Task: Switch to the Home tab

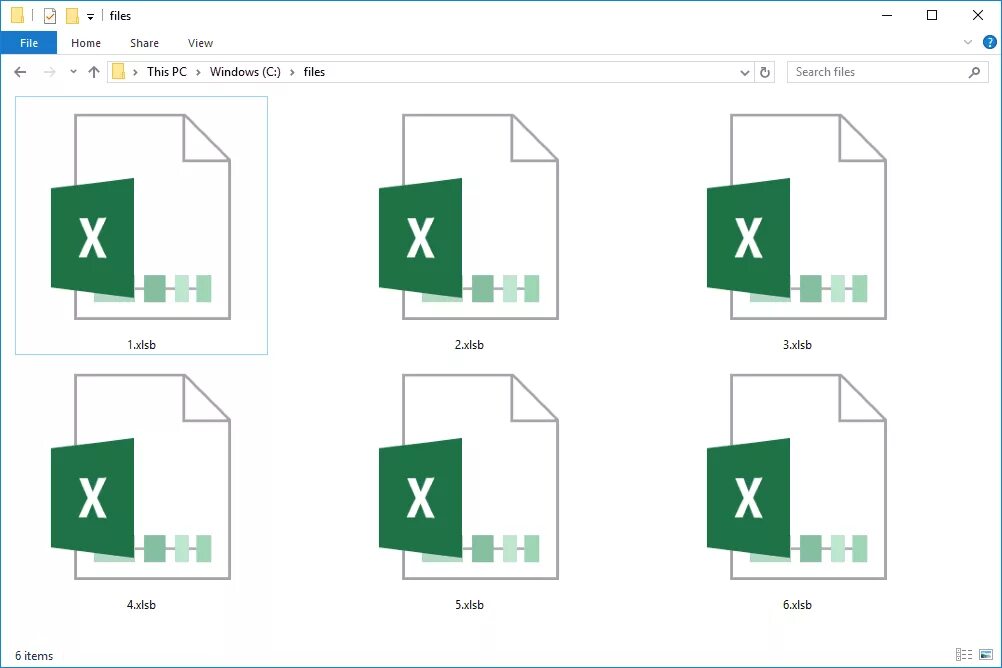Action: (x=86, y=42)
